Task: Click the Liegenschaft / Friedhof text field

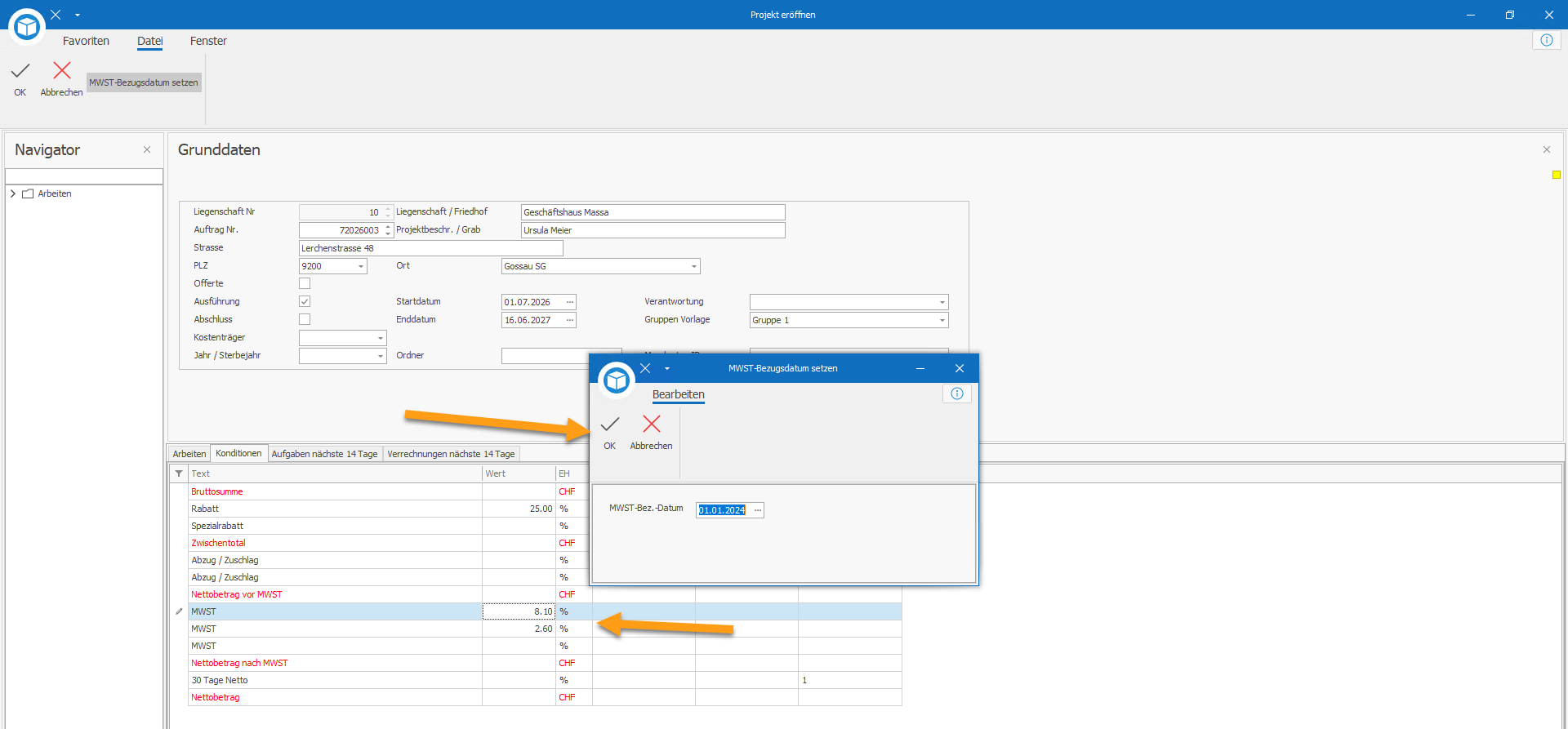Action: pyautogui.click(x=653, y=212)
